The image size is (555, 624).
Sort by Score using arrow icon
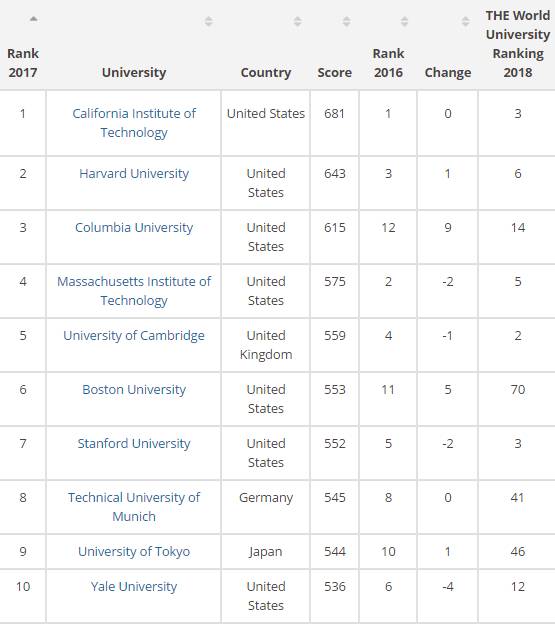tap(347, 21)
